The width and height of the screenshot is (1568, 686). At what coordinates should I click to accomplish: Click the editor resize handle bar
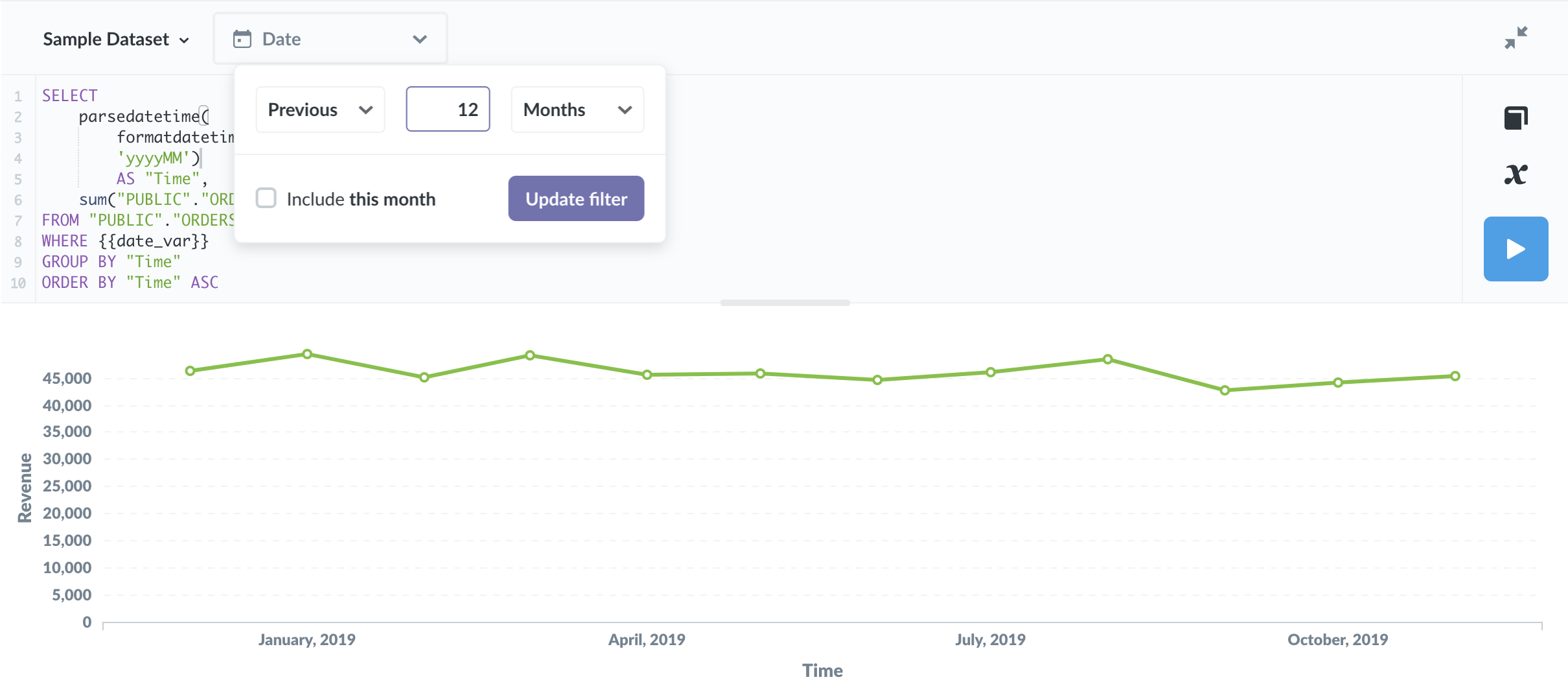pos(785,303)
